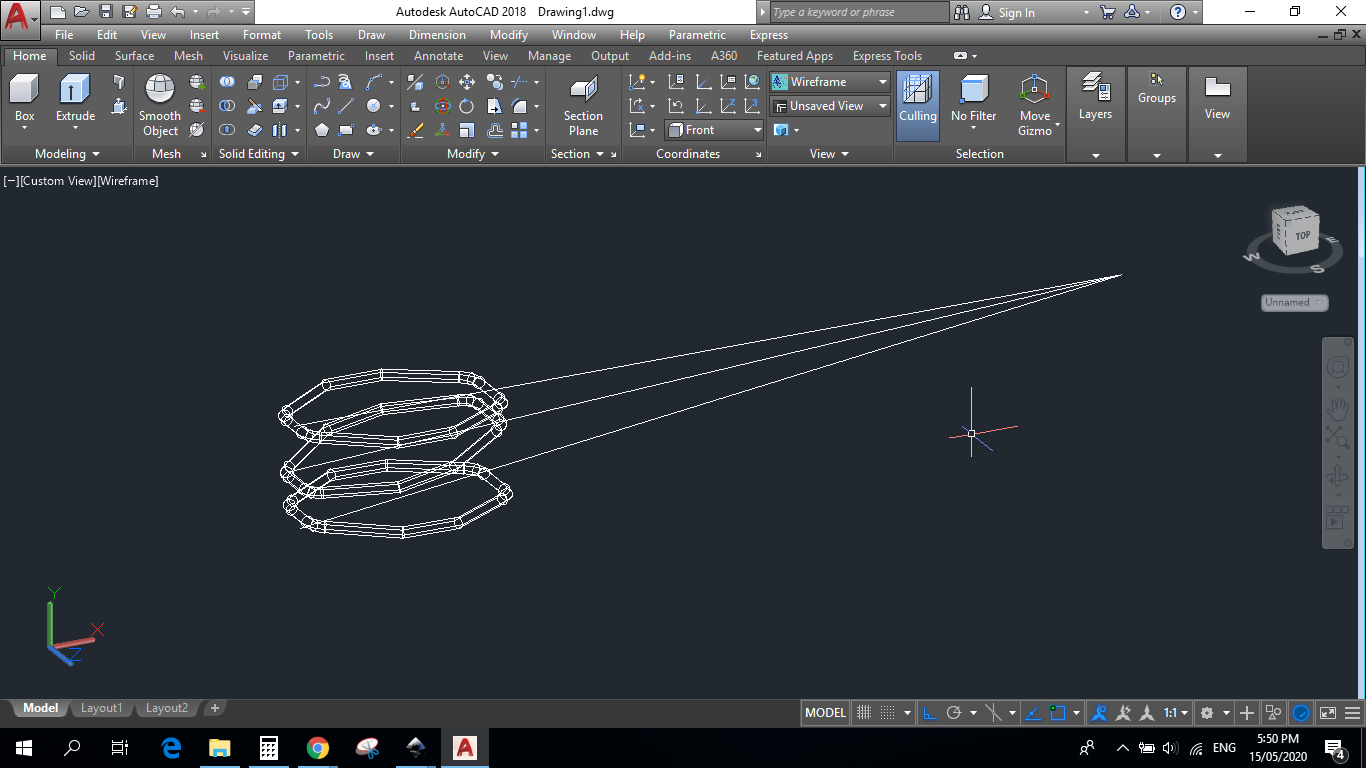Viewport: 1366px width, 768px height.
Task: Open the 1:1 annotation scale dropdown
Action: click(1176, 713)
